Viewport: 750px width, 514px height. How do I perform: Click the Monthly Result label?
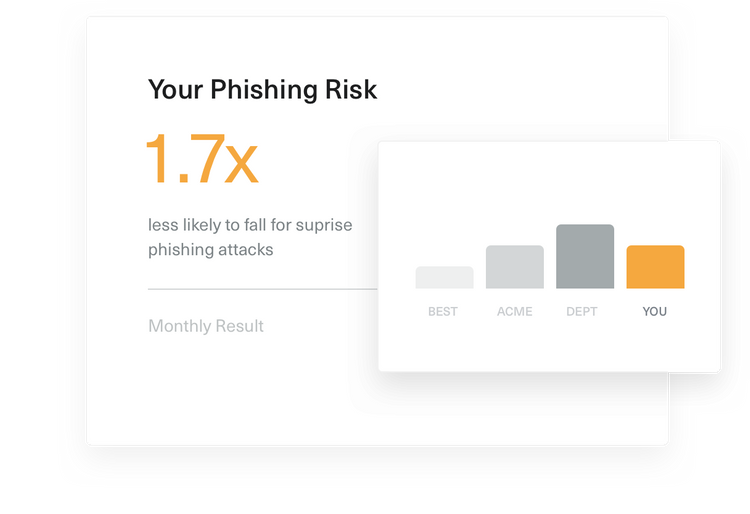(x=206, y=326)
